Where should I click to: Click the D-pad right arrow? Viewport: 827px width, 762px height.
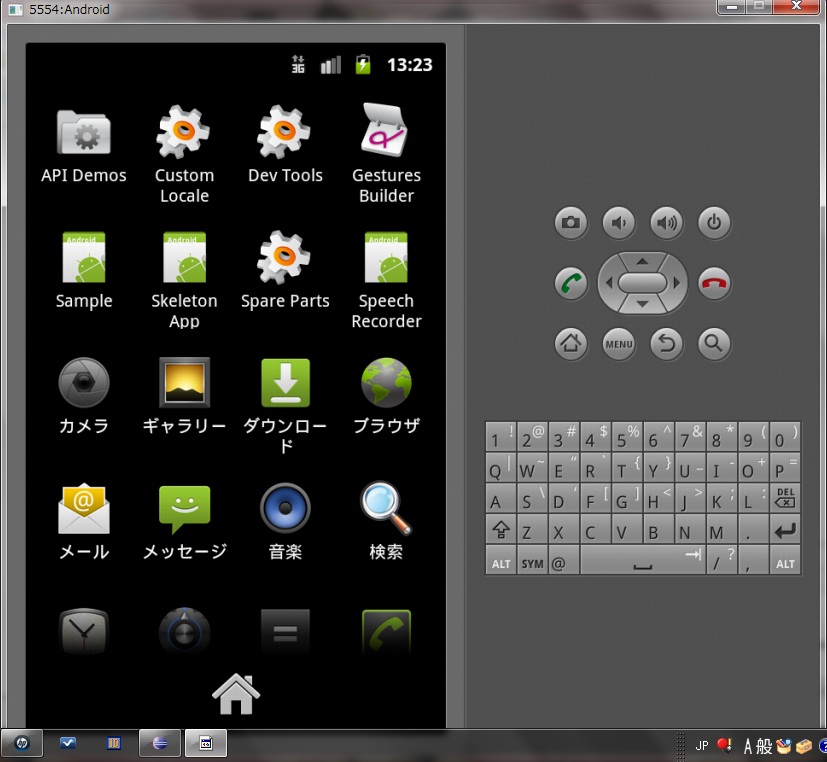coord(676,283)
